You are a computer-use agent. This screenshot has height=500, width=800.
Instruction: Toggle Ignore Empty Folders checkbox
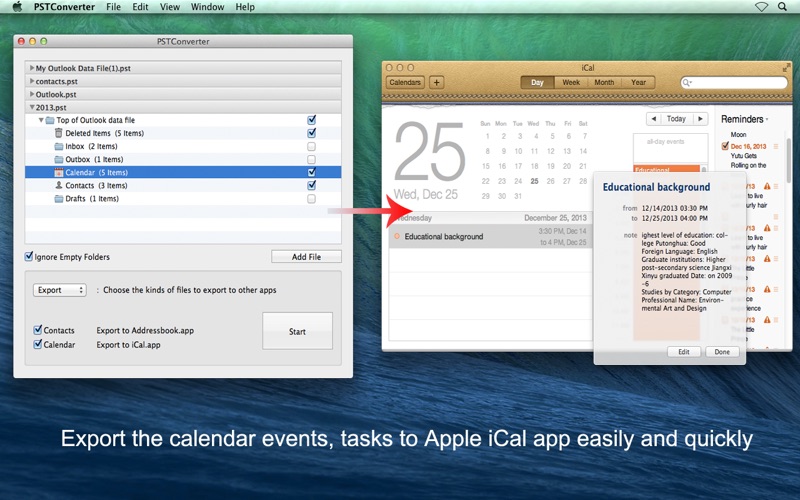29,257
